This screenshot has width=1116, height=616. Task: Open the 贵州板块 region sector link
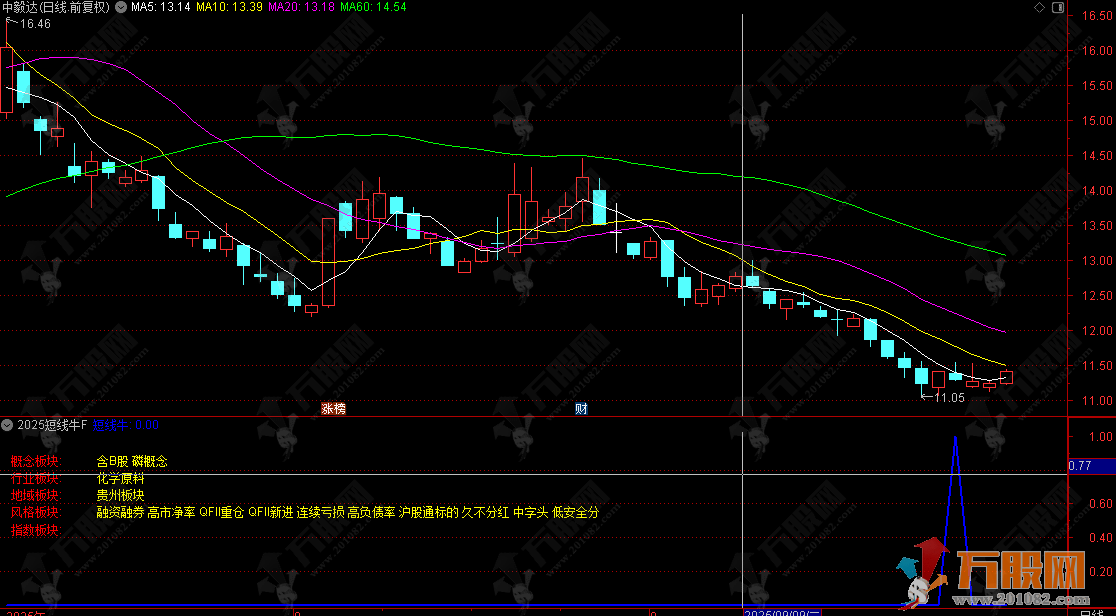click(121, 495)
